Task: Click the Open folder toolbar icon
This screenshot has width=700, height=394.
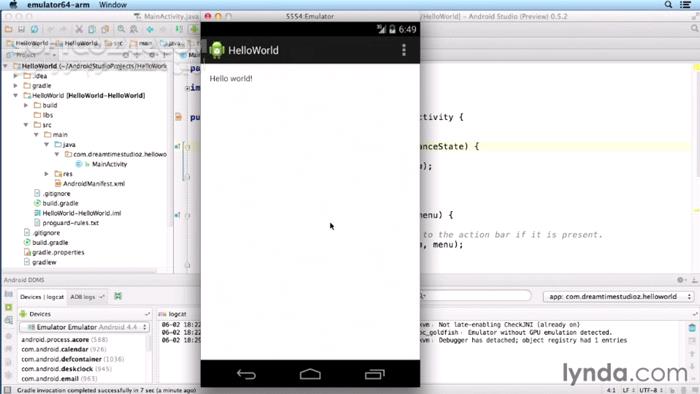Action: (x=8, y=29)
